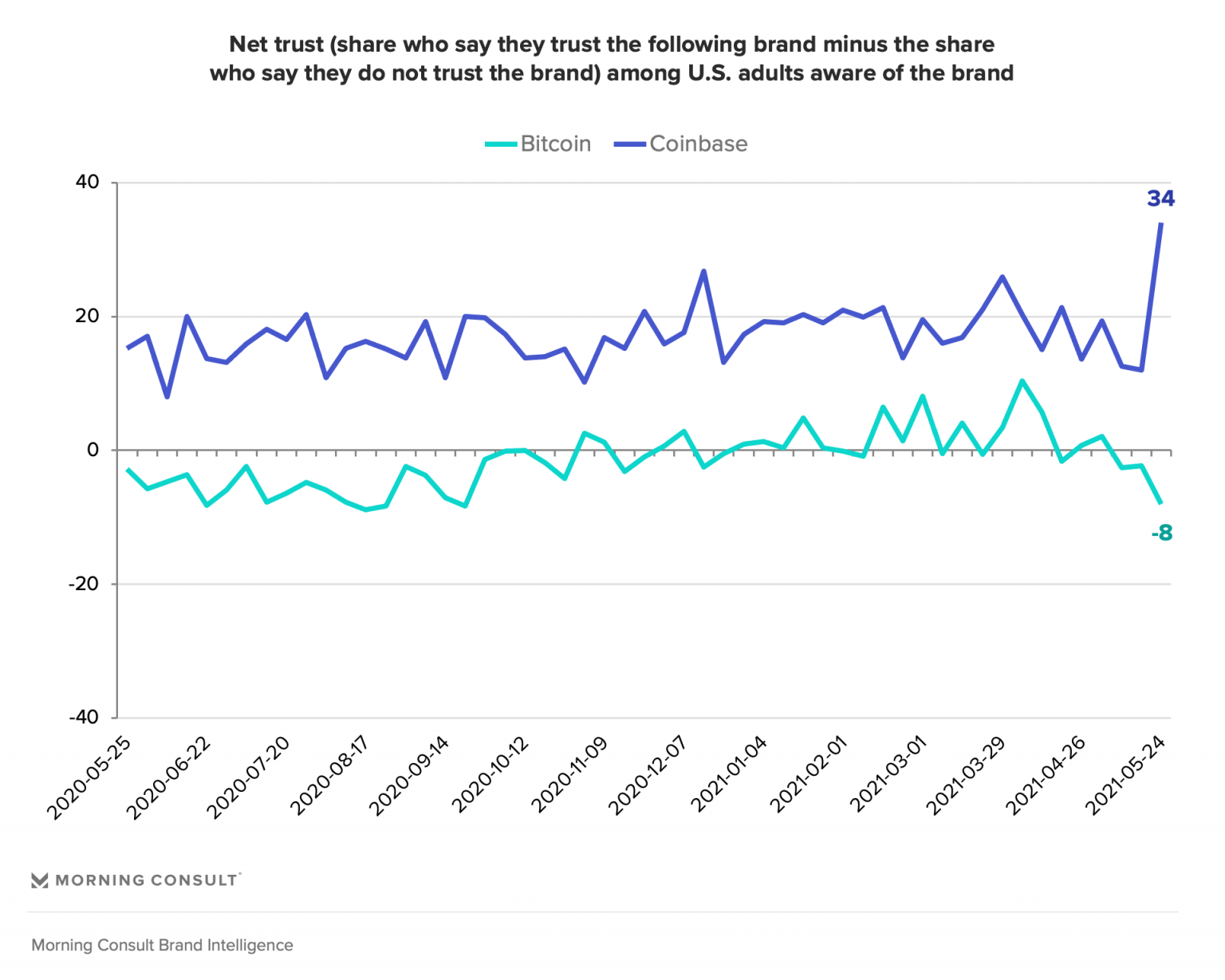Screen dimensions: 1225x980
Task: Click the Net trust chart title
Action: point(612,59)
